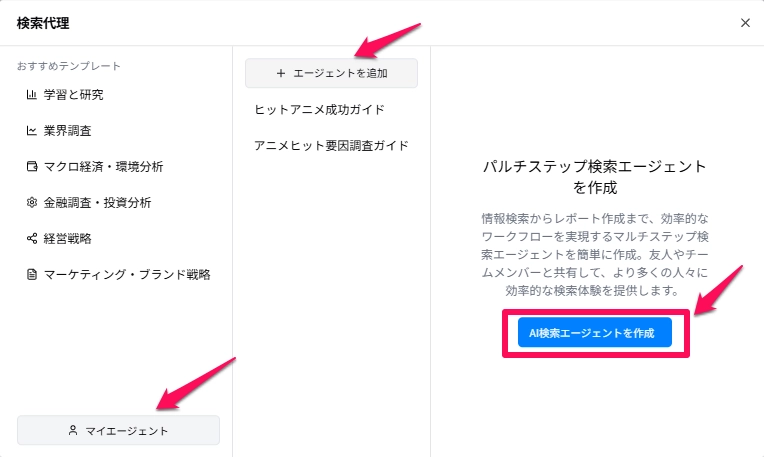Open the マイエージェント section

coord(118,430)
